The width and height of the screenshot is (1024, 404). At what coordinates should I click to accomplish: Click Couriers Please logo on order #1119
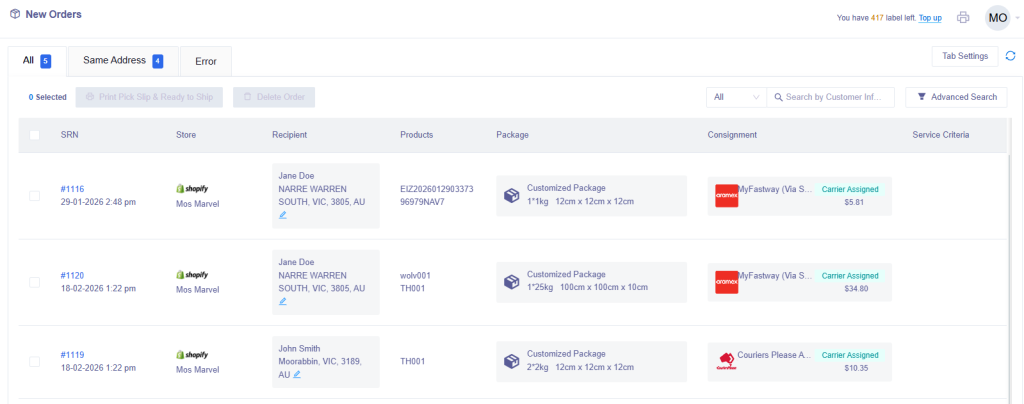[726, 361]
